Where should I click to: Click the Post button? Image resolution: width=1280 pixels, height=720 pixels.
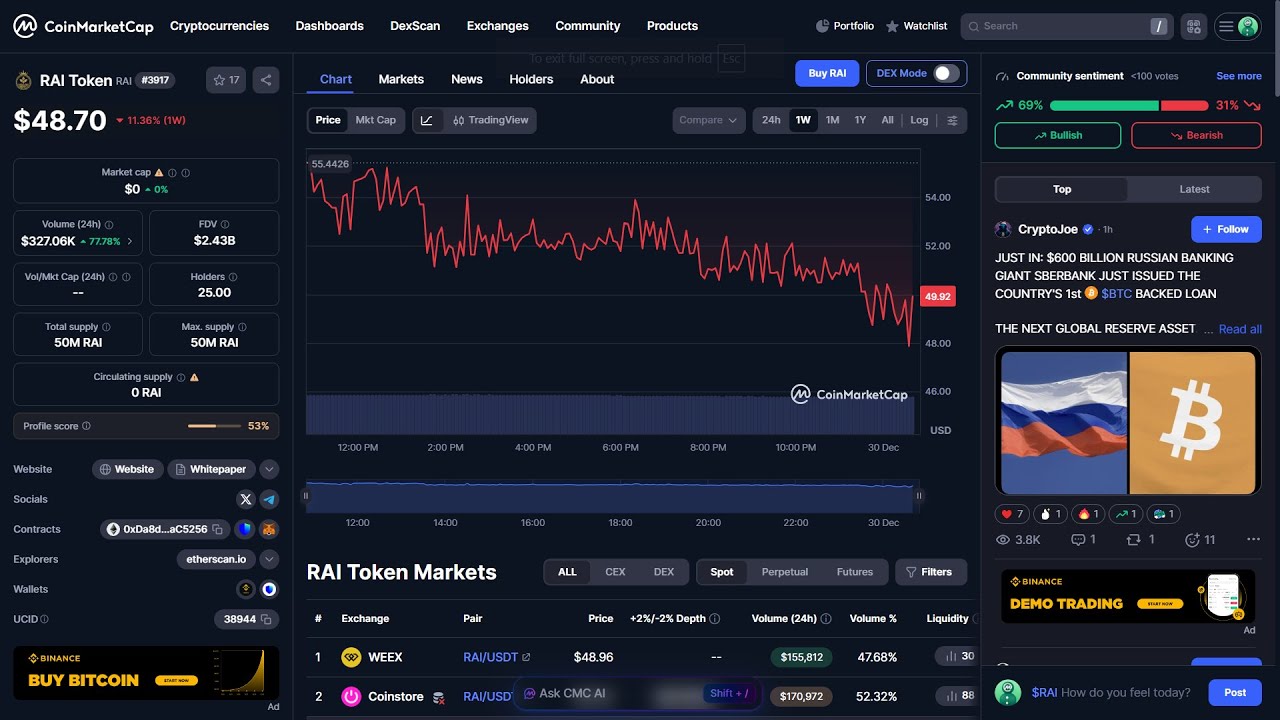pos(1235,692)
